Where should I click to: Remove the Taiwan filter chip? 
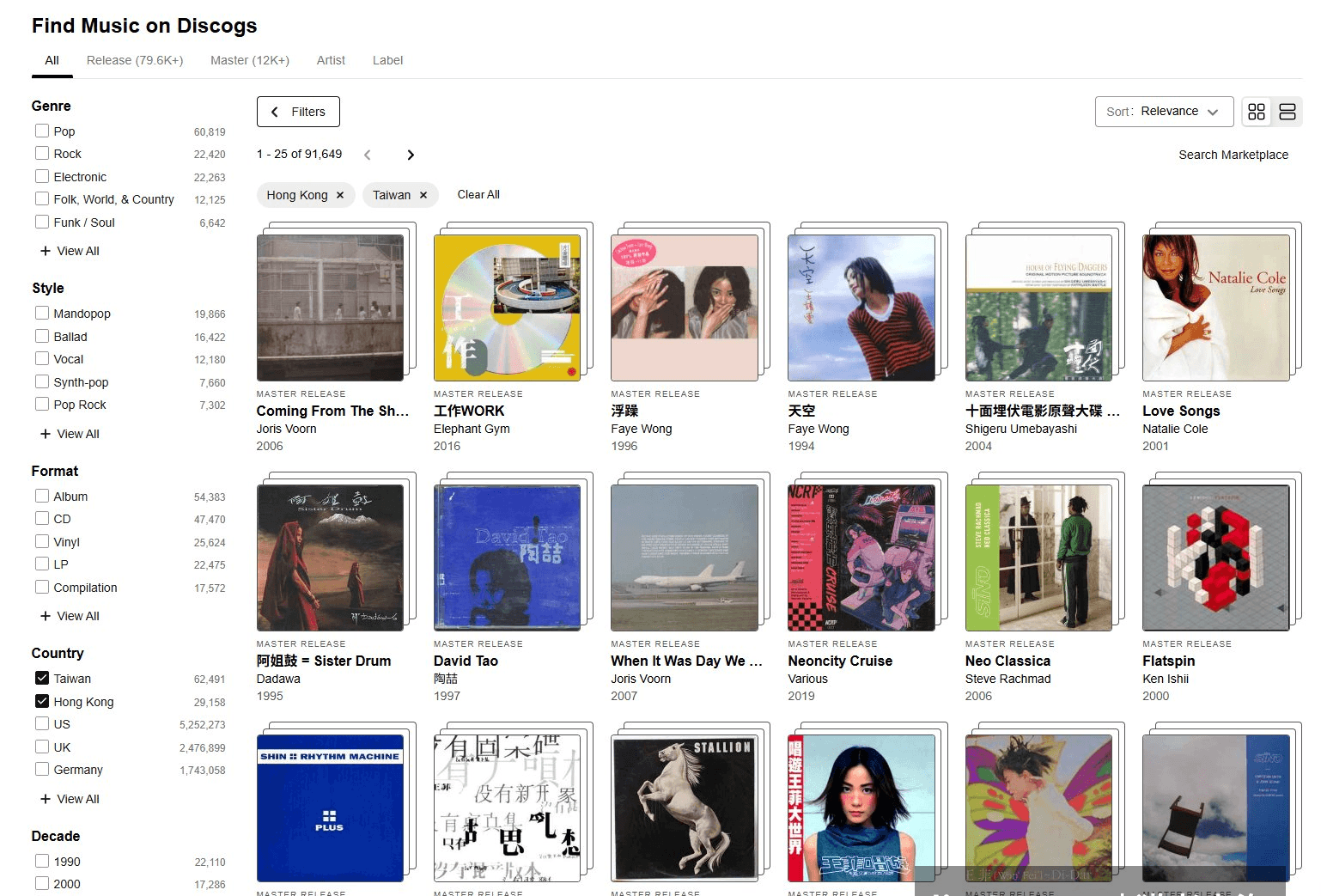423,195
